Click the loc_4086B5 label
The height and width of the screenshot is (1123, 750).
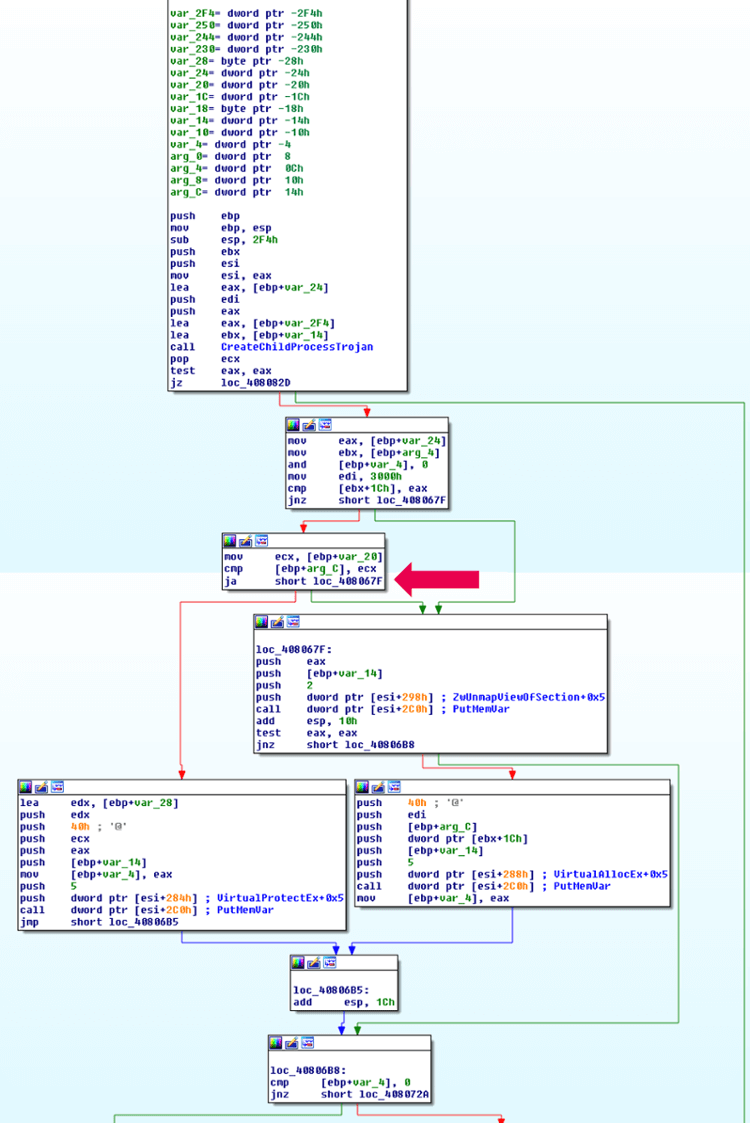331,990
